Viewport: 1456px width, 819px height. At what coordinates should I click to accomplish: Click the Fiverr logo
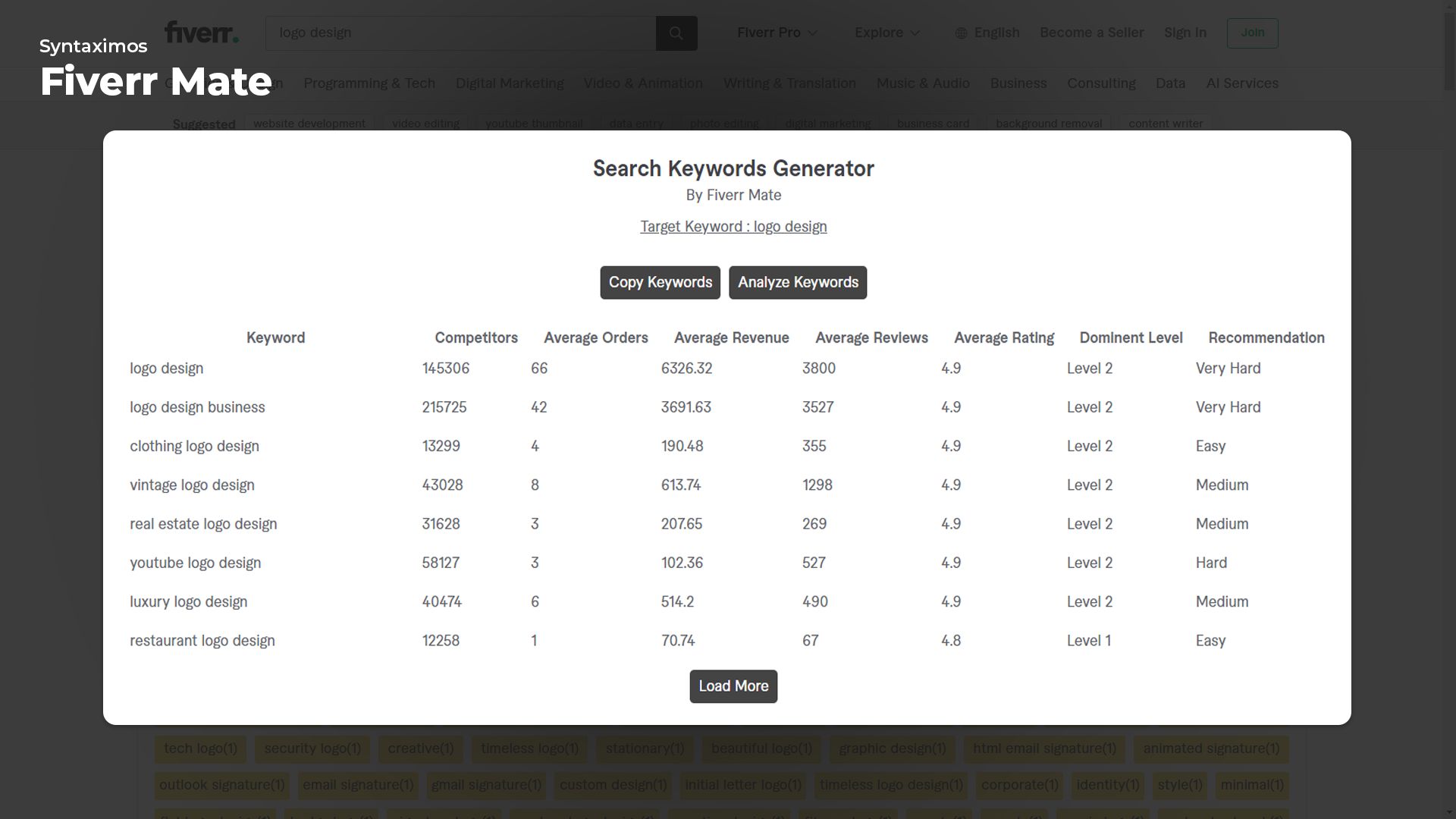202,33
